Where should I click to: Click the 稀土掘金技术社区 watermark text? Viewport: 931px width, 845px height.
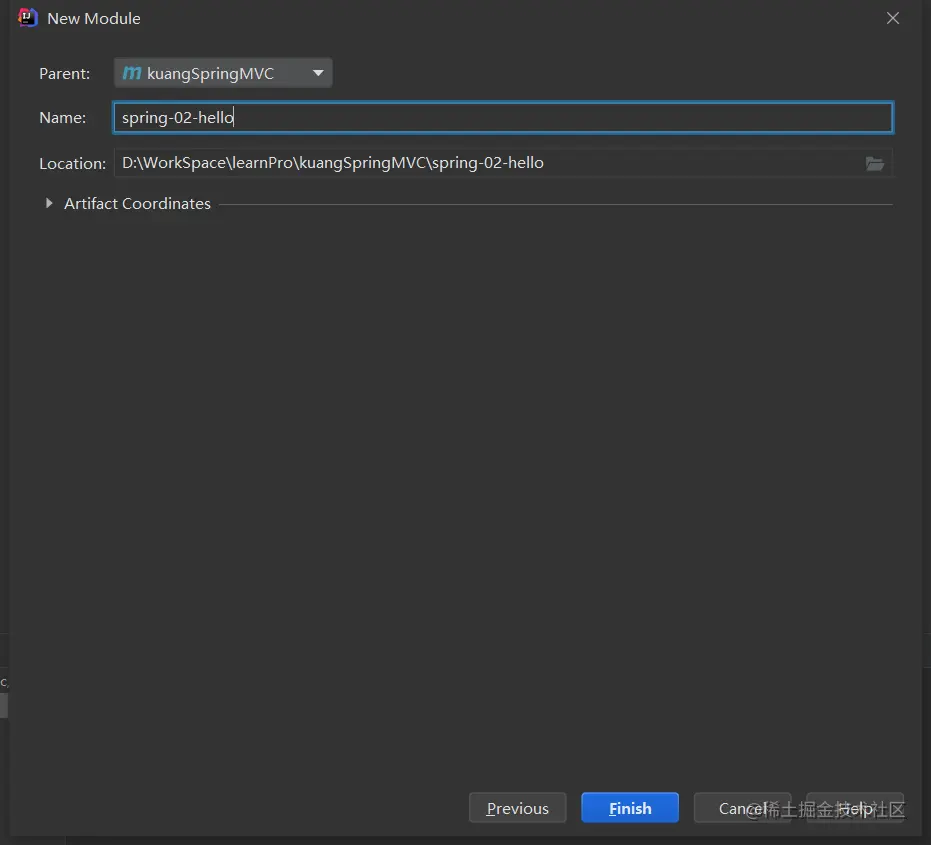(x=834, y=809)
